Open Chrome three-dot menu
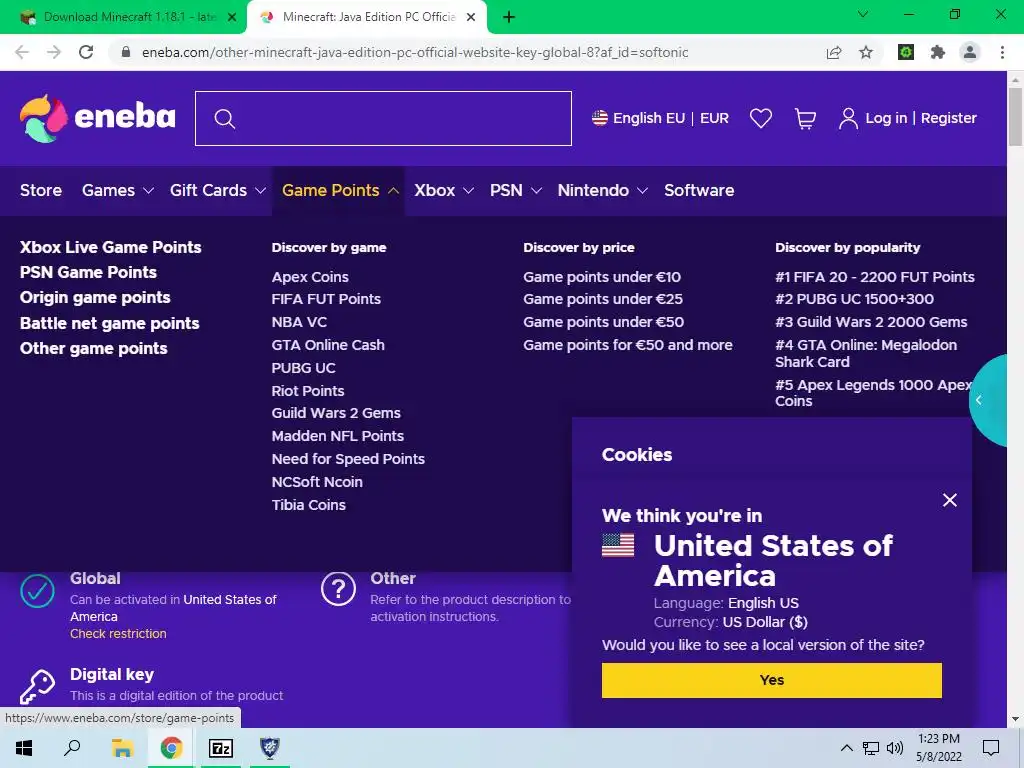 [1002, 52]
